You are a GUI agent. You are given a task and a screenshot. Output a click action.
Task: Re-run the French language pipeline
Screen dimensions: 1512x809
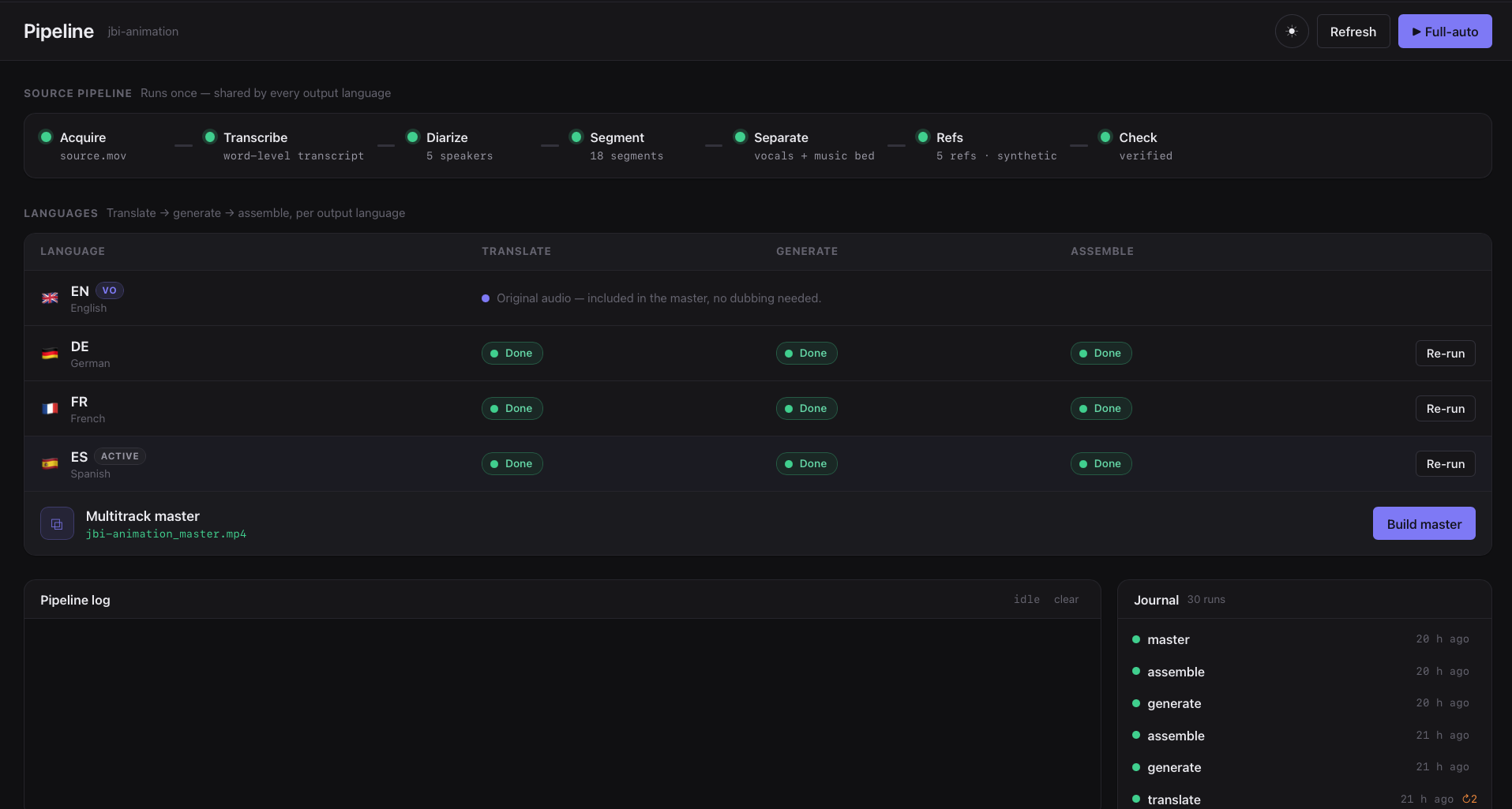1445,409
